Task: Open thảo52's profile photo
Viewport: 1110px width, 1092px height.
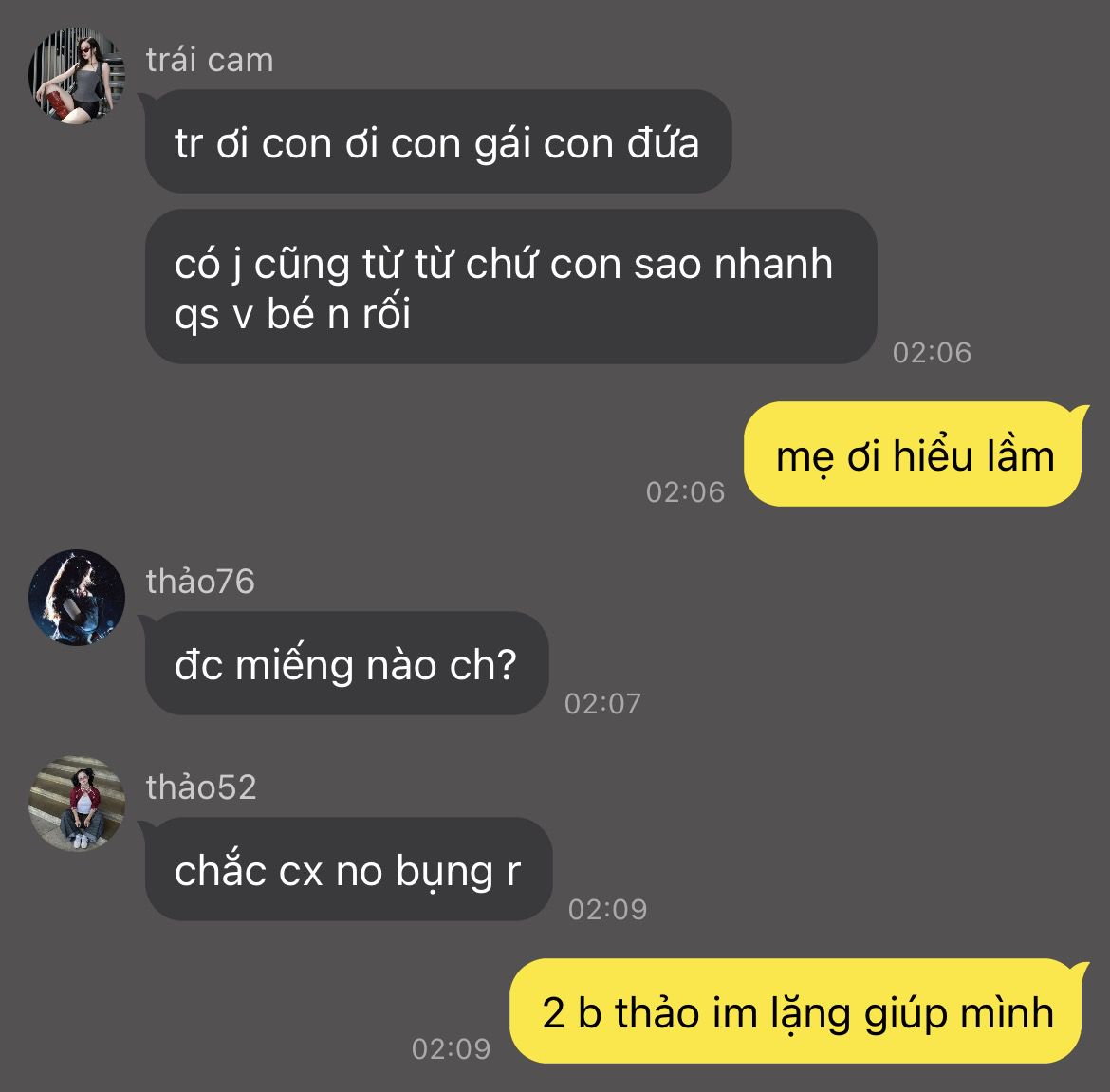Action: tap(77, 804)
